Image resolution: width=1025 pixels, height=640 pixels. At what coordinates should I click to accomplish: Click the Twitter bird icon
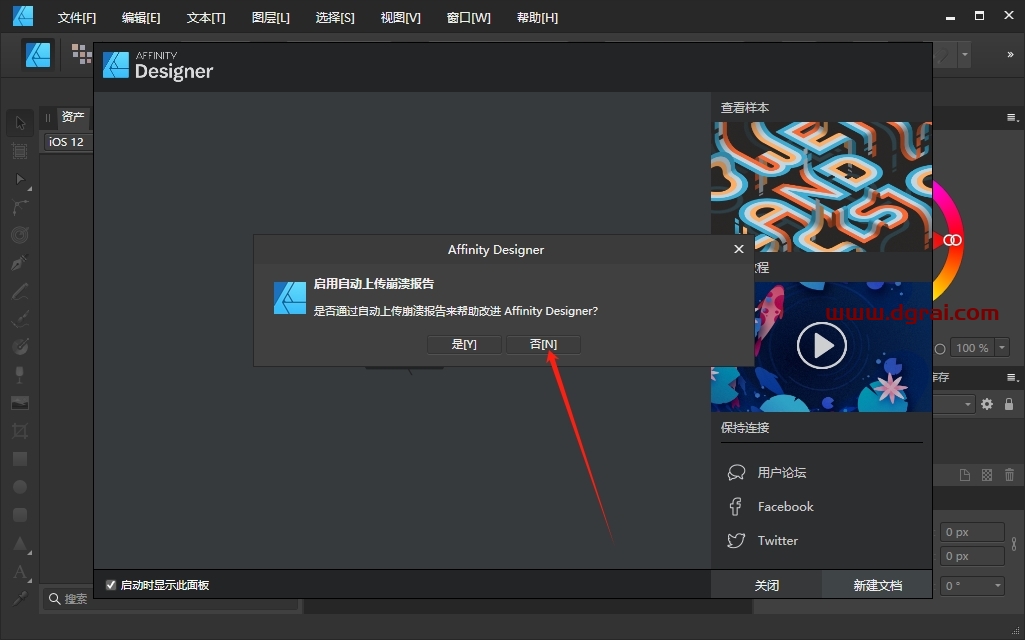tap(736, 541)
